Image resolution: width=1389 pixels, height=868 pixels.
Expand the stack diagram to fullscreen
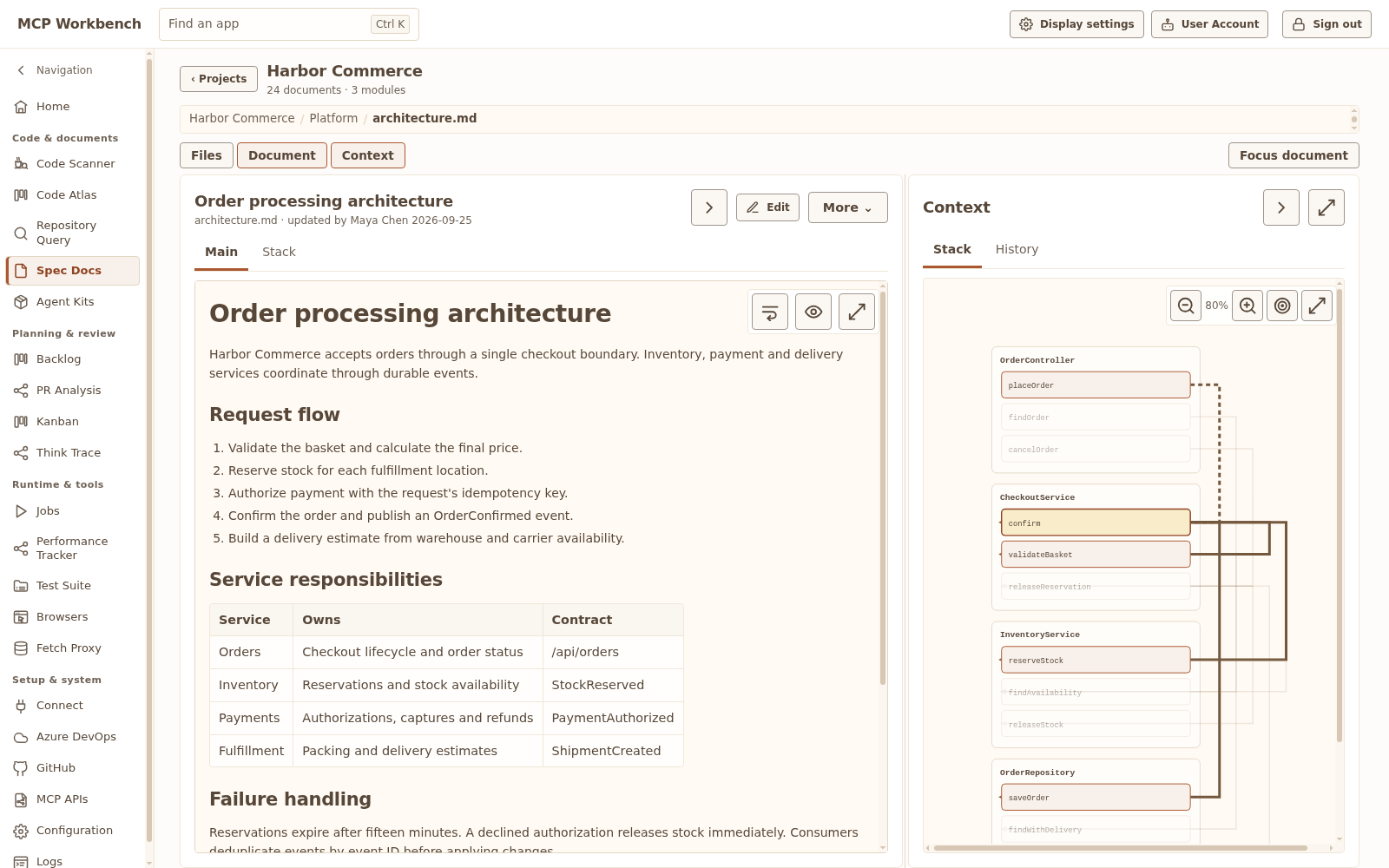pos(1317,306)
